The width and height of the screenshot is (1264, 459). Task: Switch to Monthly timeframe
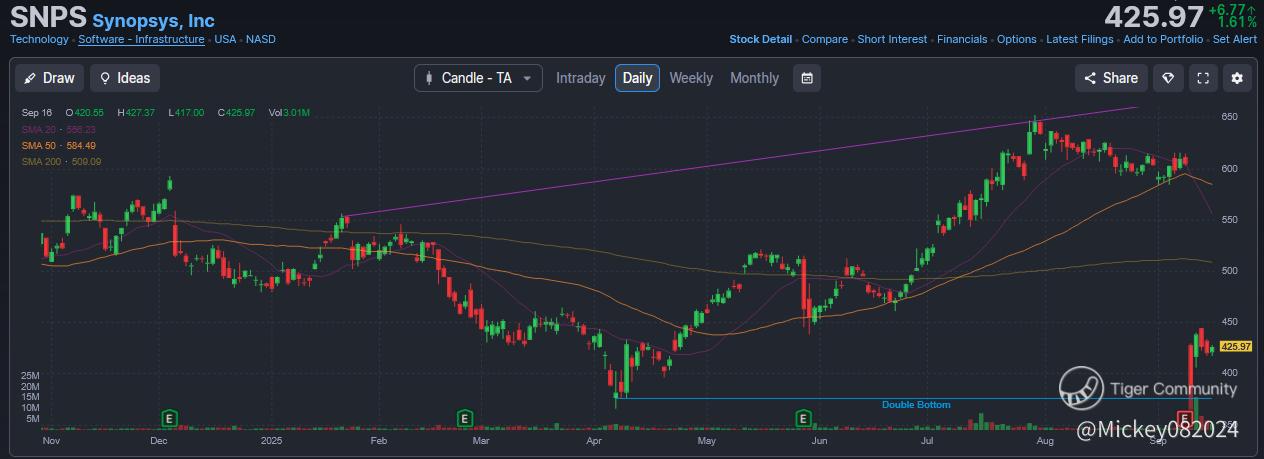pyautogui.click(x=754, y=78)
